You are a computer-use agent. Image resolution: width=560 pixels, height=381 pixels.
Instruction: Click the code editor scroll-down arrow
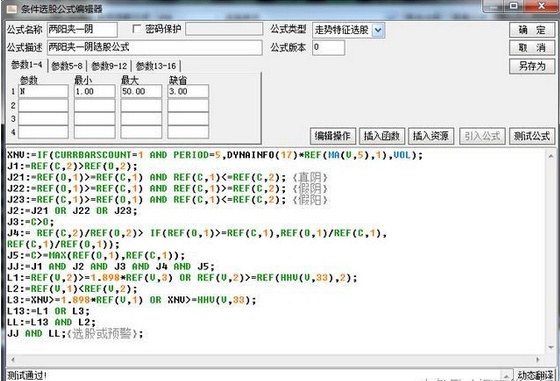tap(551, 347)
